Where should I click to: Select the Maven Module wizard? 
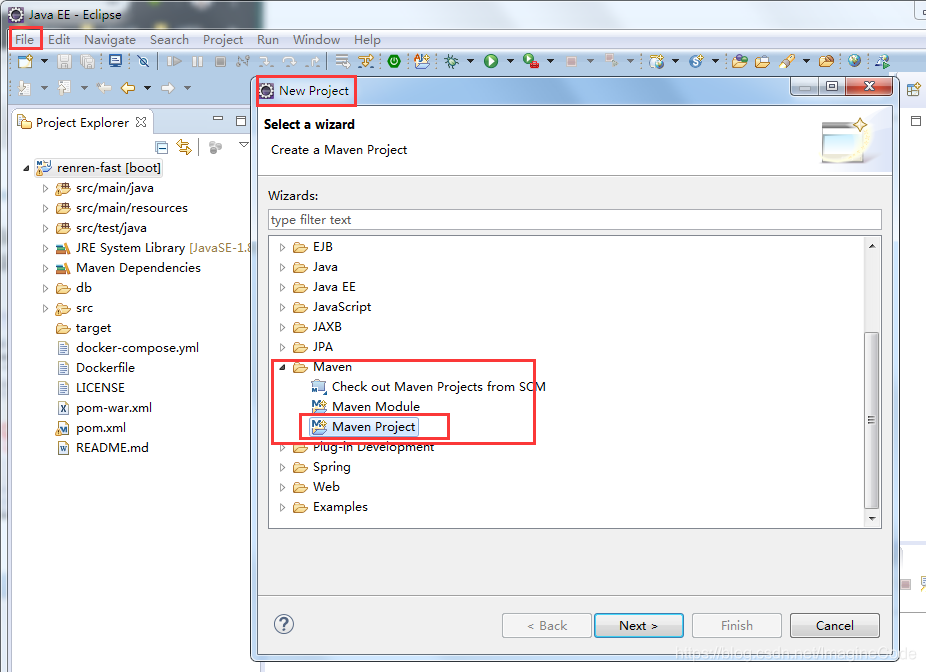click(x=366, y=406)
